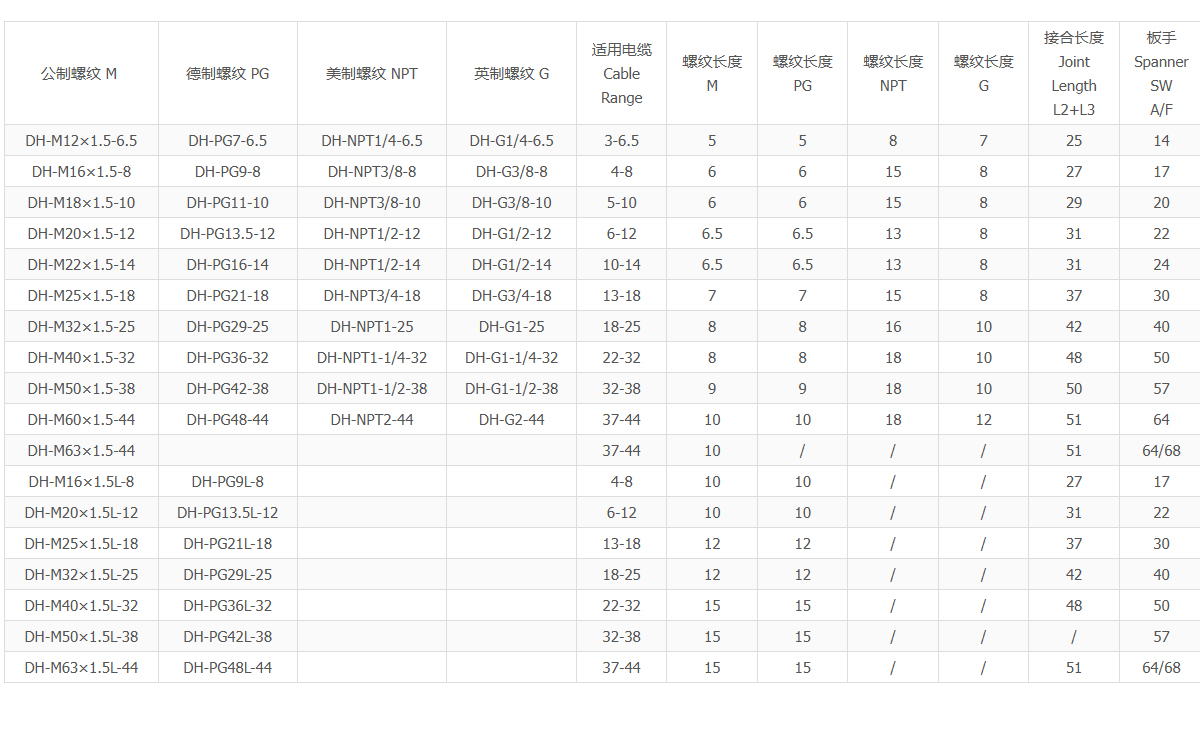Select the 板手 Spanner SW header
Image resolution: width=1200 pixels, height=738 pixels.
(1160, 74)
